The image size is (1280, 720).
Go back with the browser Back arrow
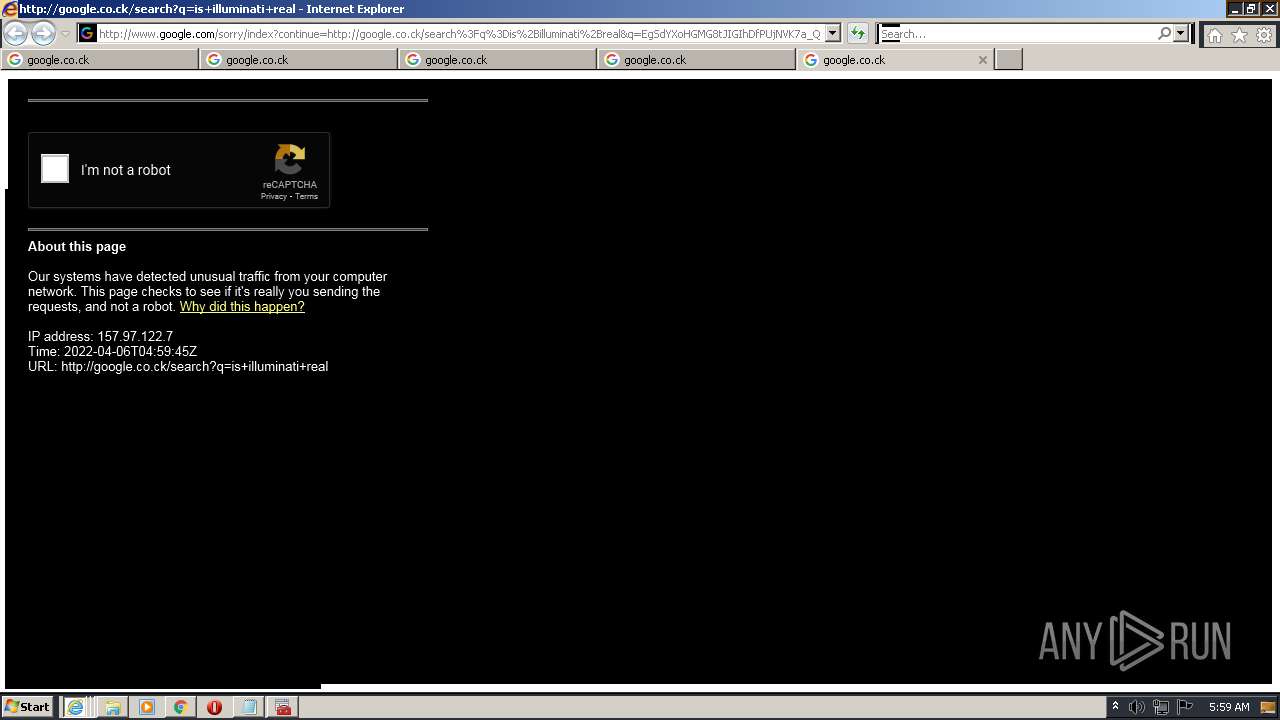pyautogui.click(x=16, y=33)
